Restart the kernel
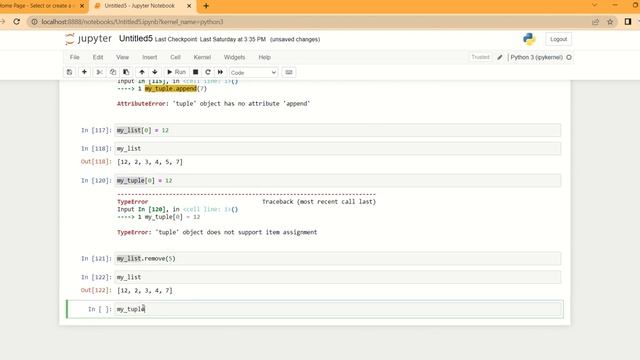Screen dimensions: 640x360 click(208, 72)
